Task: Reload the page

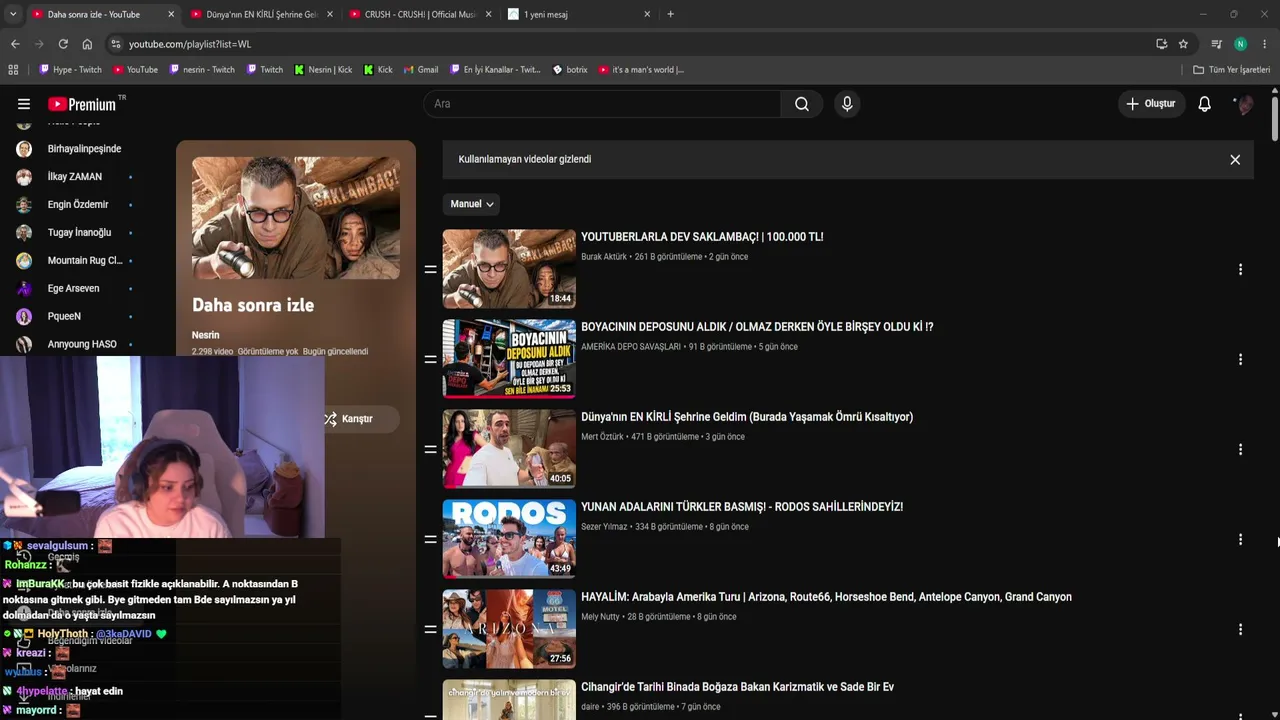Action: [63, 44]
